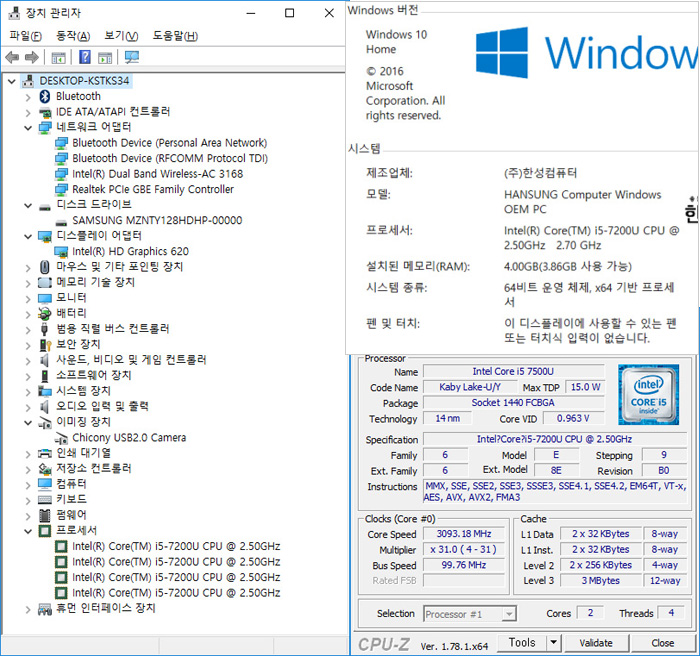This screenshot has height=657, width=700.
Task: Click the Specification field in CPU-Z
Action: click(x=554, y=439)
